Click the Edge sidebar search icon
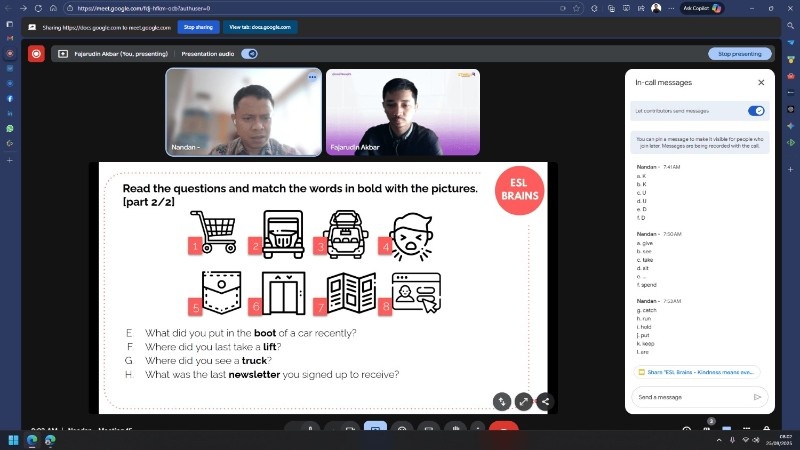 790,25
